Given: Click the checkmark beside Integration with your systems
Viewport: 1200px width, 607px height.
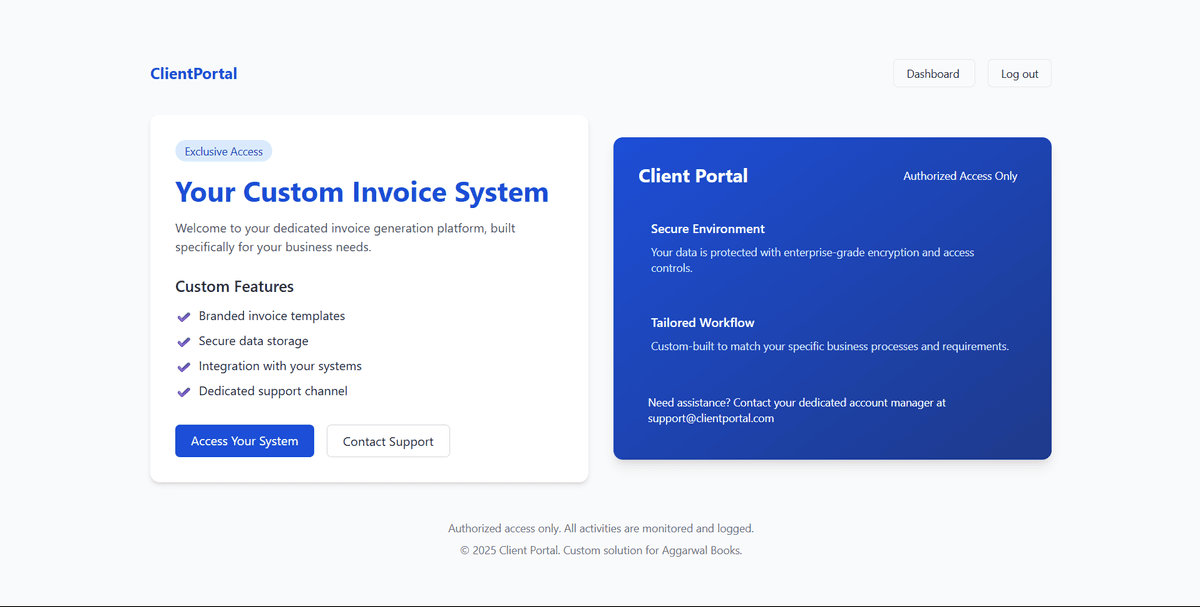Looking at the screenshot, I should pos(184,367).
